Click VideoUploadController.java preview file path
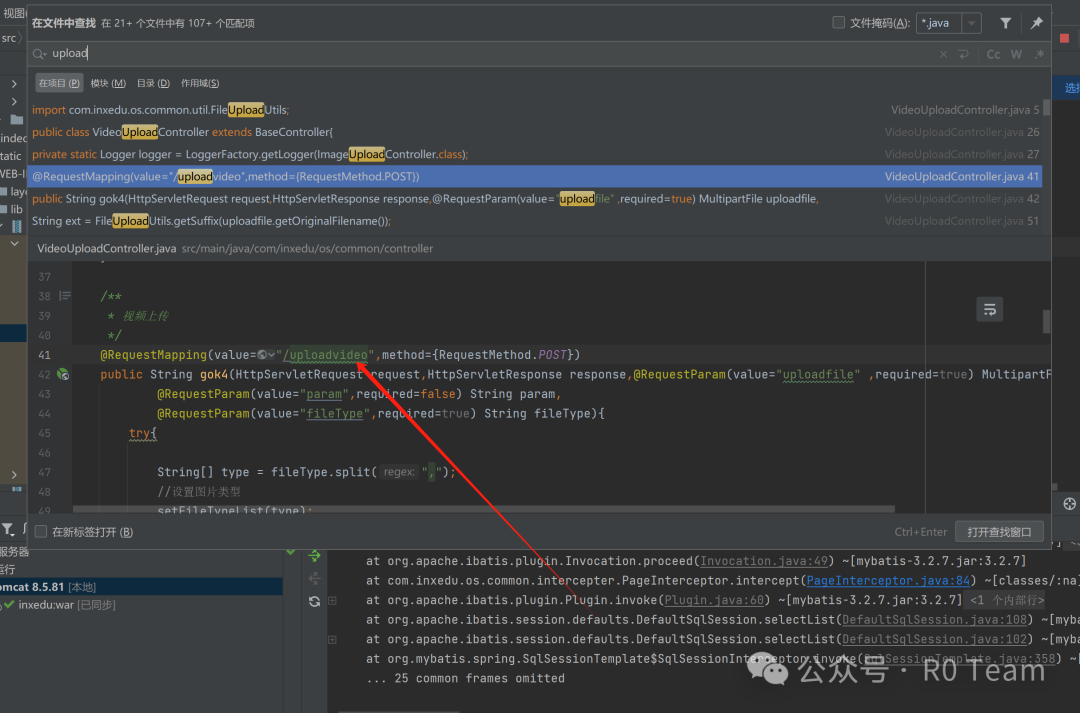Viewport: 1080px width, 713px height. pyautogui.click(x=235, y=249)
